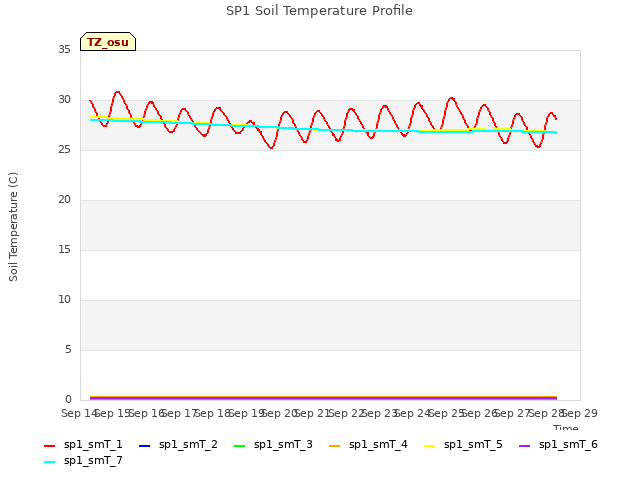Viewport: 640px width, 480px height.
Task: Click the 35 y-axis tick label
Action: (64, 49)
